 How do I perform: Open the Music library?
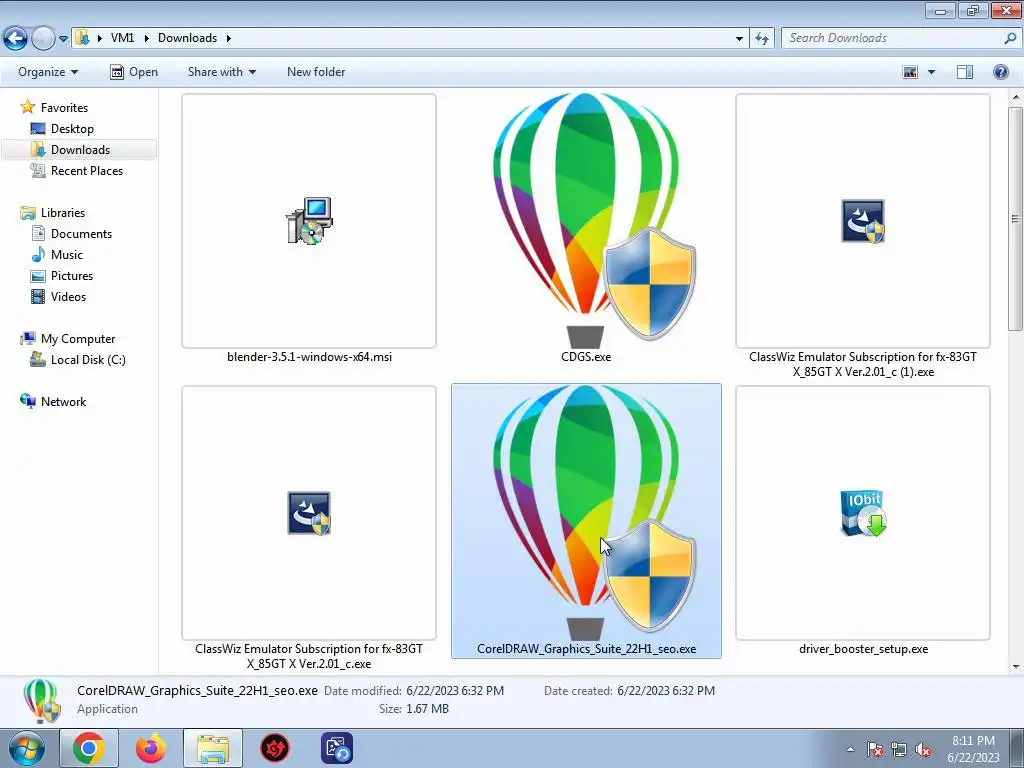click(67, 255)
